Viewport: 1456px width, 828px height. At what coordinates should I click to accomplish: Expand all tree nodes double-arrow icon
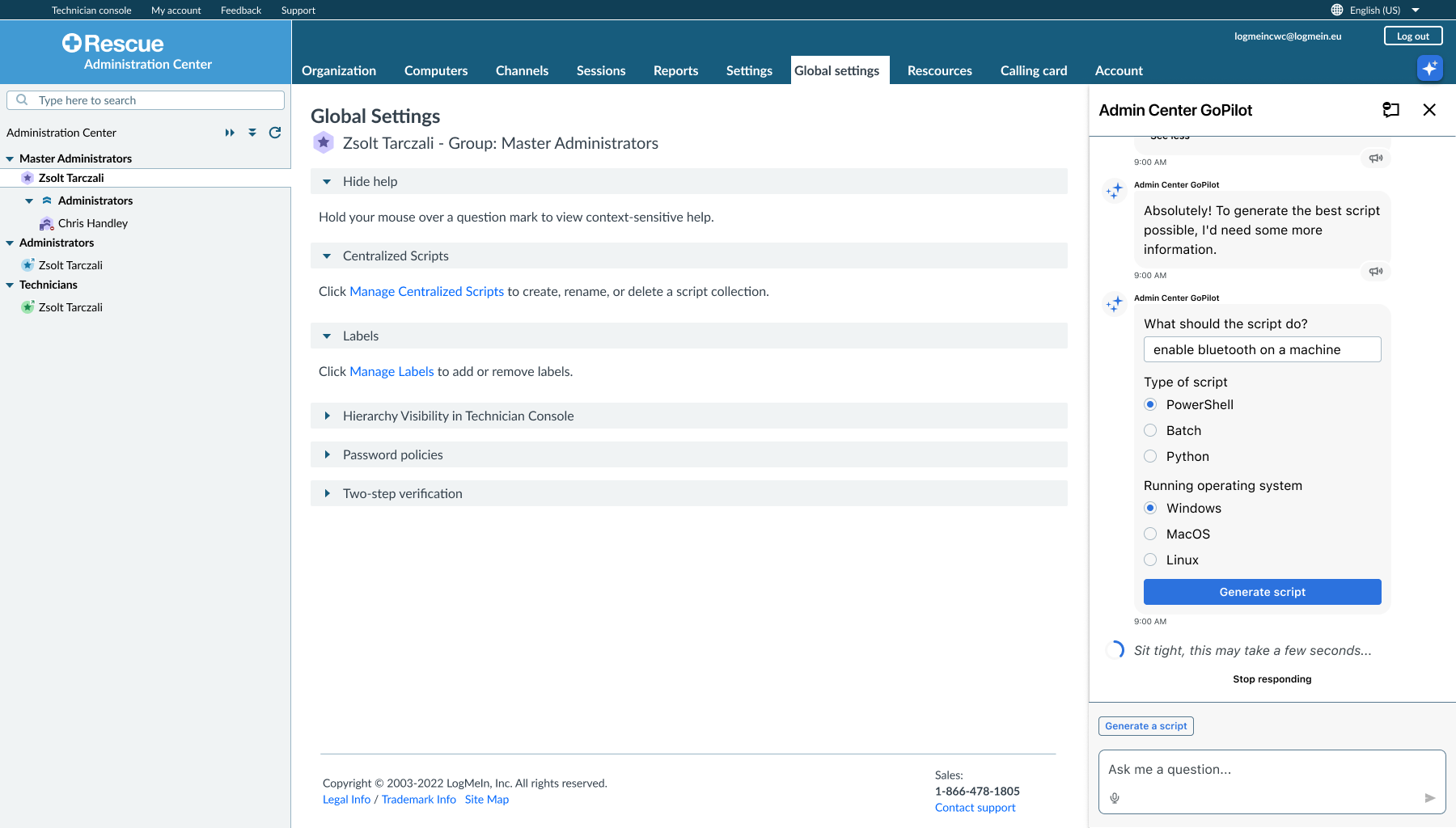point(230,133)
